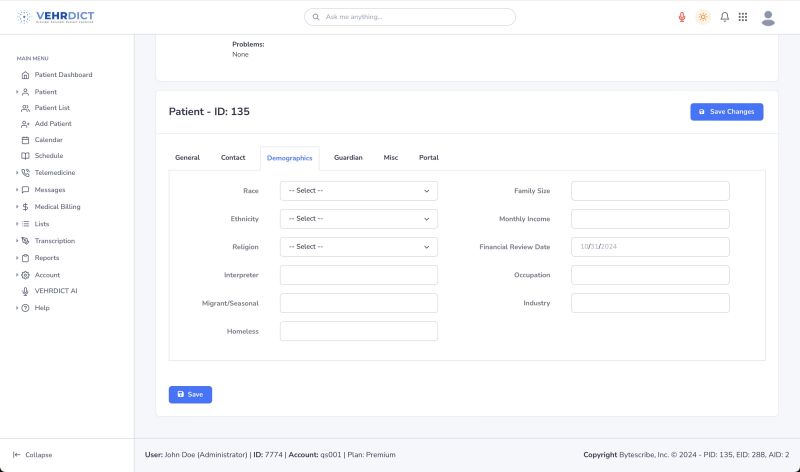The image size is (800, 472).
Task: Open the user profile avatar
Action: [x=768, y=18]
